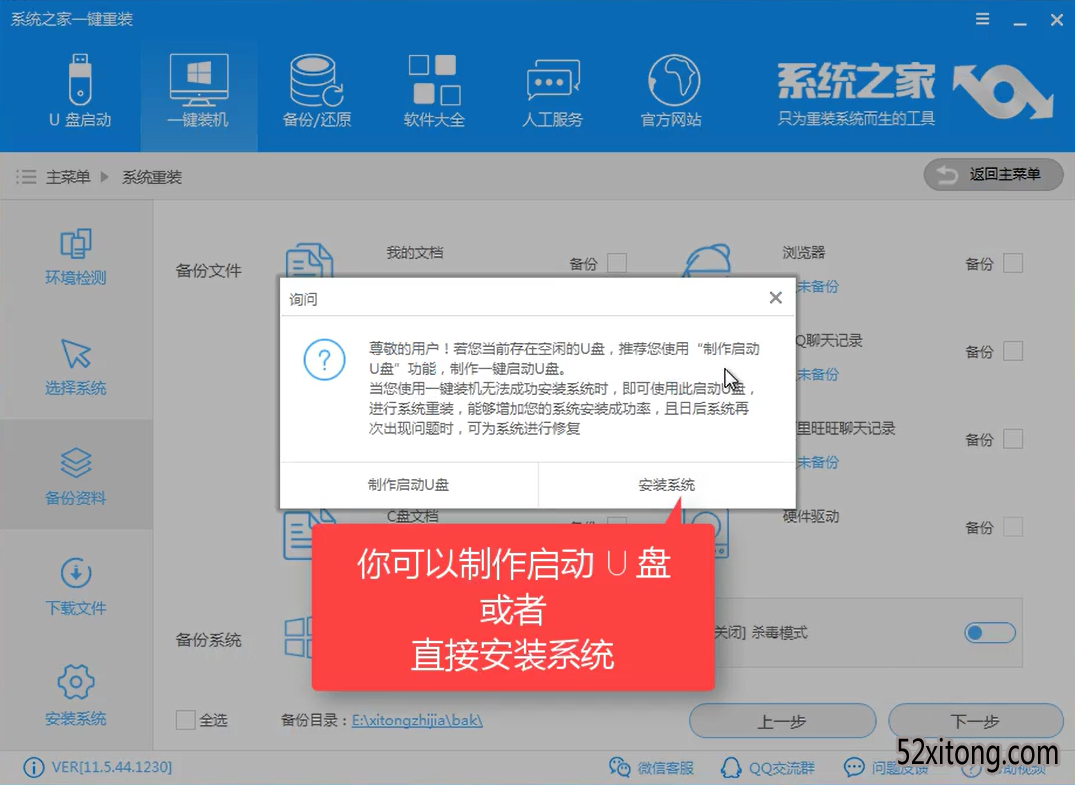Click 上一步 button

(x=782, y=721)
